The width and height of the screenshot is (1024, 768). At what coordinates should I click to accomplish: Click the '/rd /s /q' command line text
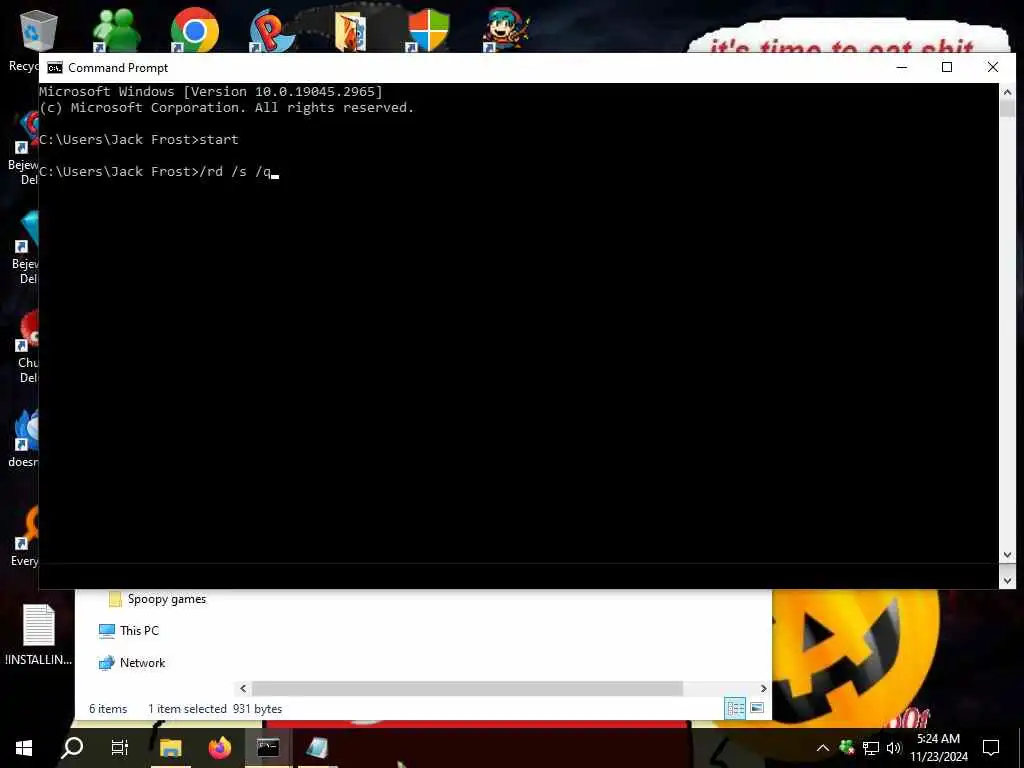click(x=236, y=171)
